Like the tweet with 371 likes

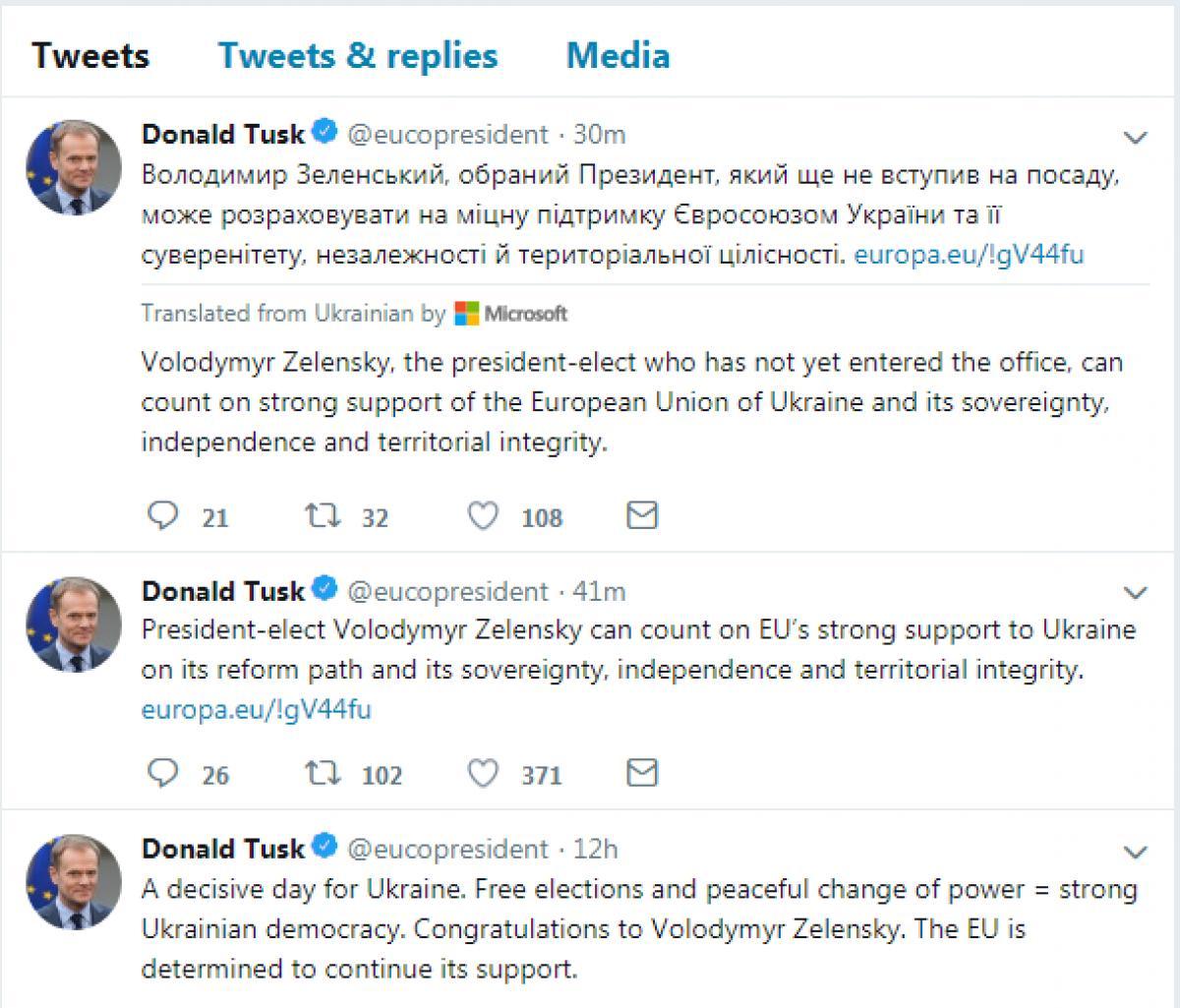483,774
